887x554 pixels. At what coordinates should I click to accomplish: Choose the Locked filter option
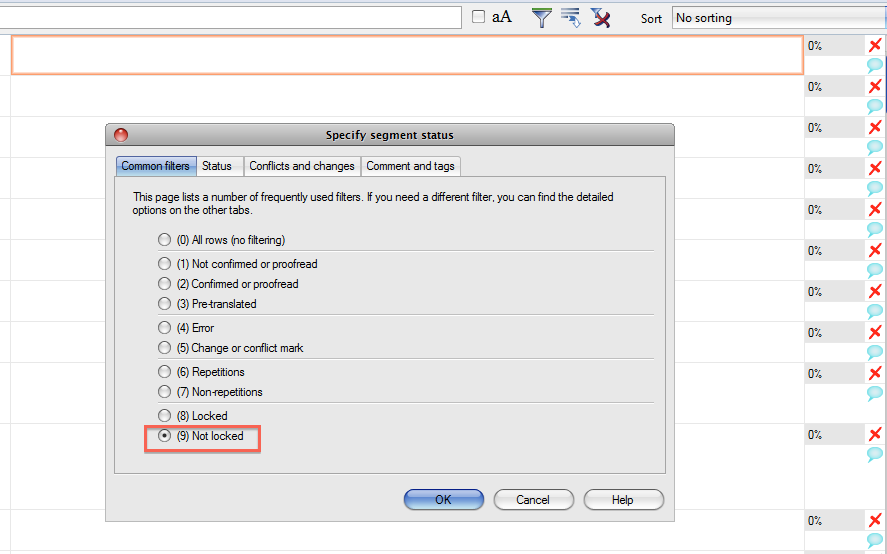point(164,416)
